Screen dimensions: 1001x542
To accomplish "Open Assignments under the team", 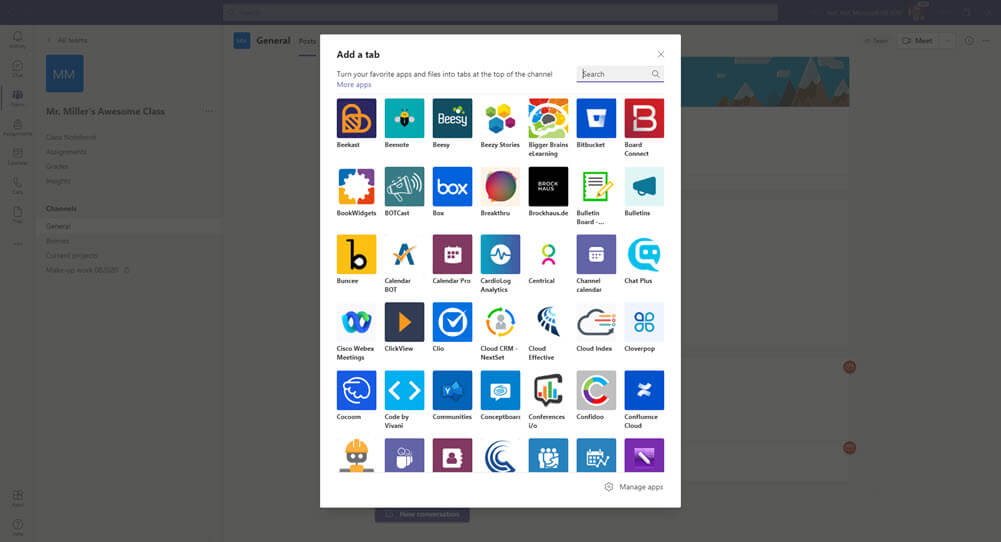I will [x=66, y=152].
